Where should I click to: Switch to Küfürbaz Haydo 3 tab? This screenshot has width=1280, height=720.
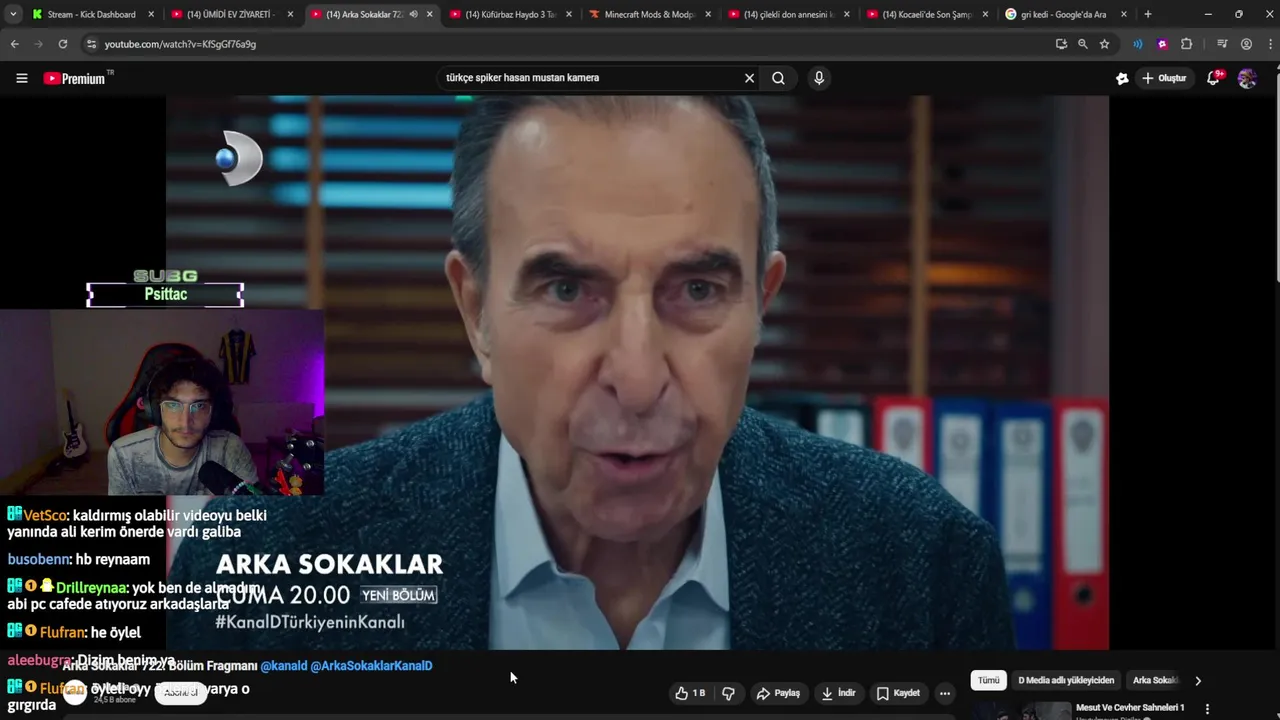(508, 14)
